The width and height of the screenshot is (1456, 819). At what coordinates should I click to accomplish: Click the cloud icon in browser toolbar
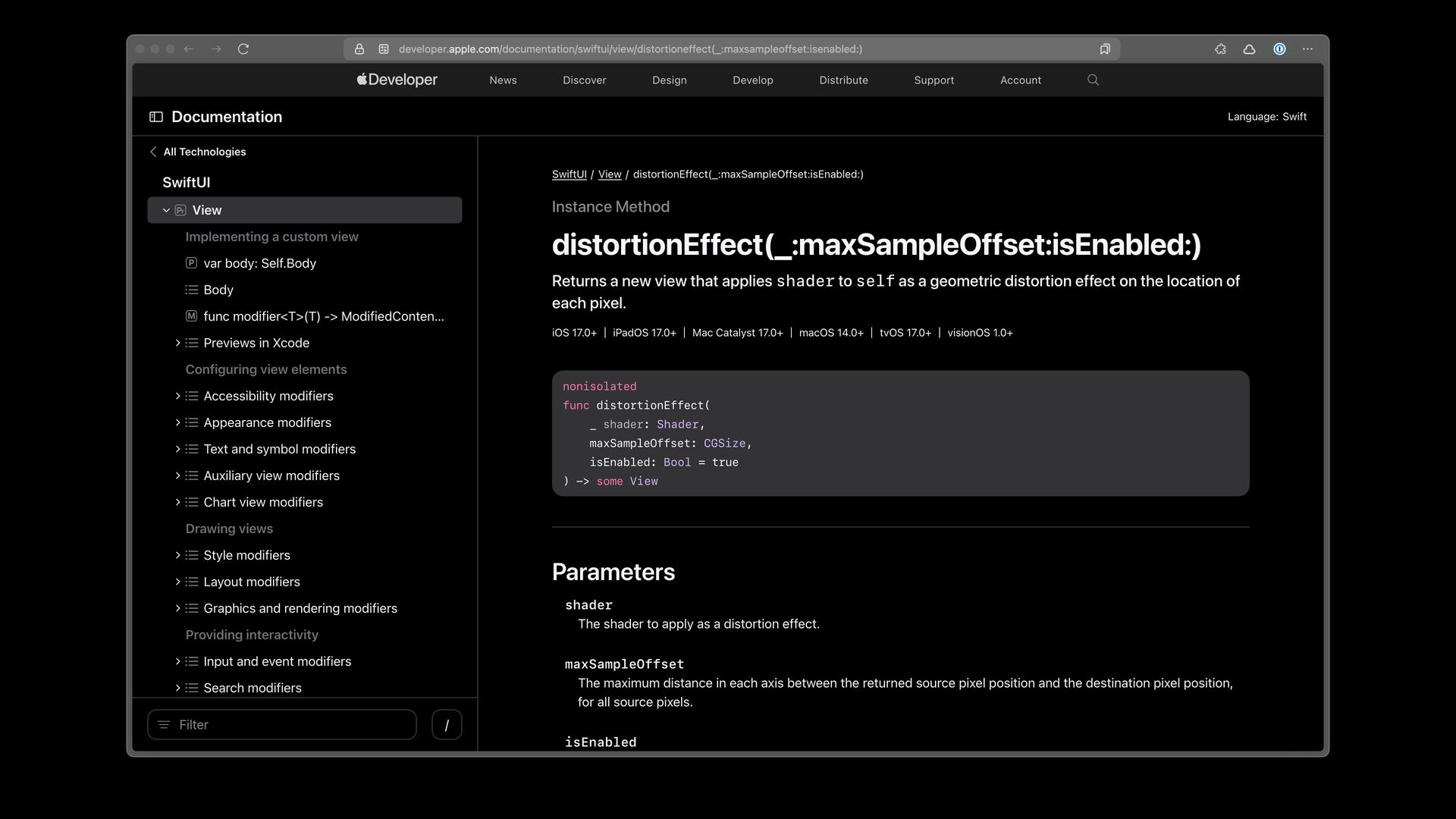[x=1249, y=49]
